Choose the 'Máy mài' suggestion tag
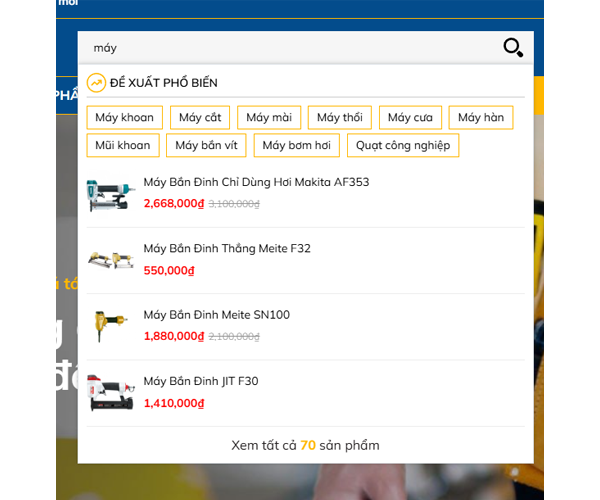Viewport: 600px width, 500px height. (268, 118)
